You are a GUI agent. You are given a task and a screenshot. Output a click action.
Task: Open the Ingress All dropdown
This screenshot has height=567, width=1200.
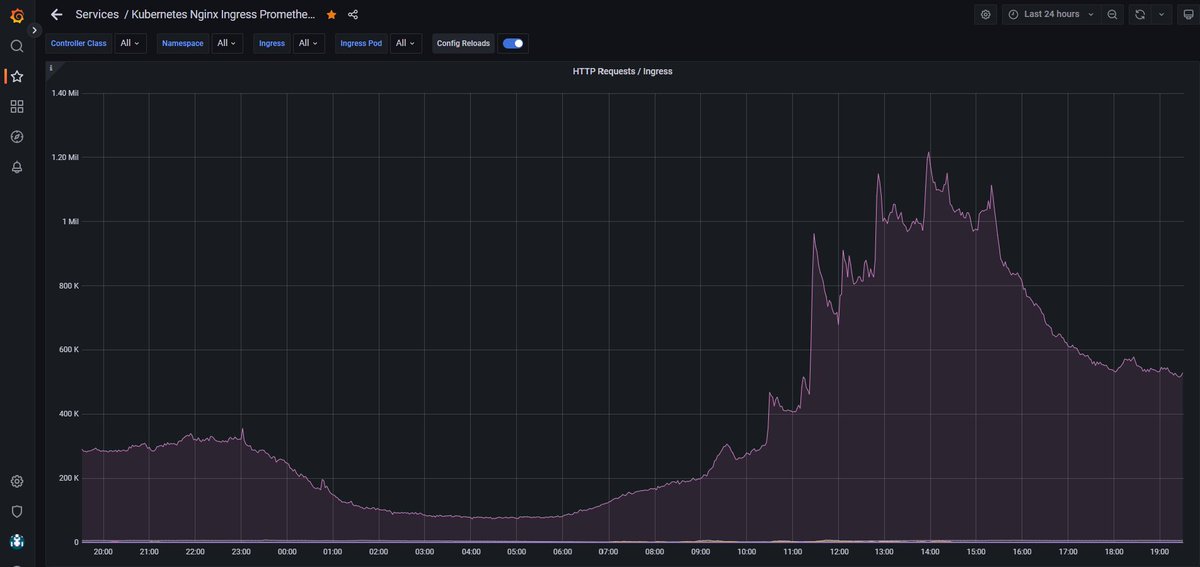(309, 43)
